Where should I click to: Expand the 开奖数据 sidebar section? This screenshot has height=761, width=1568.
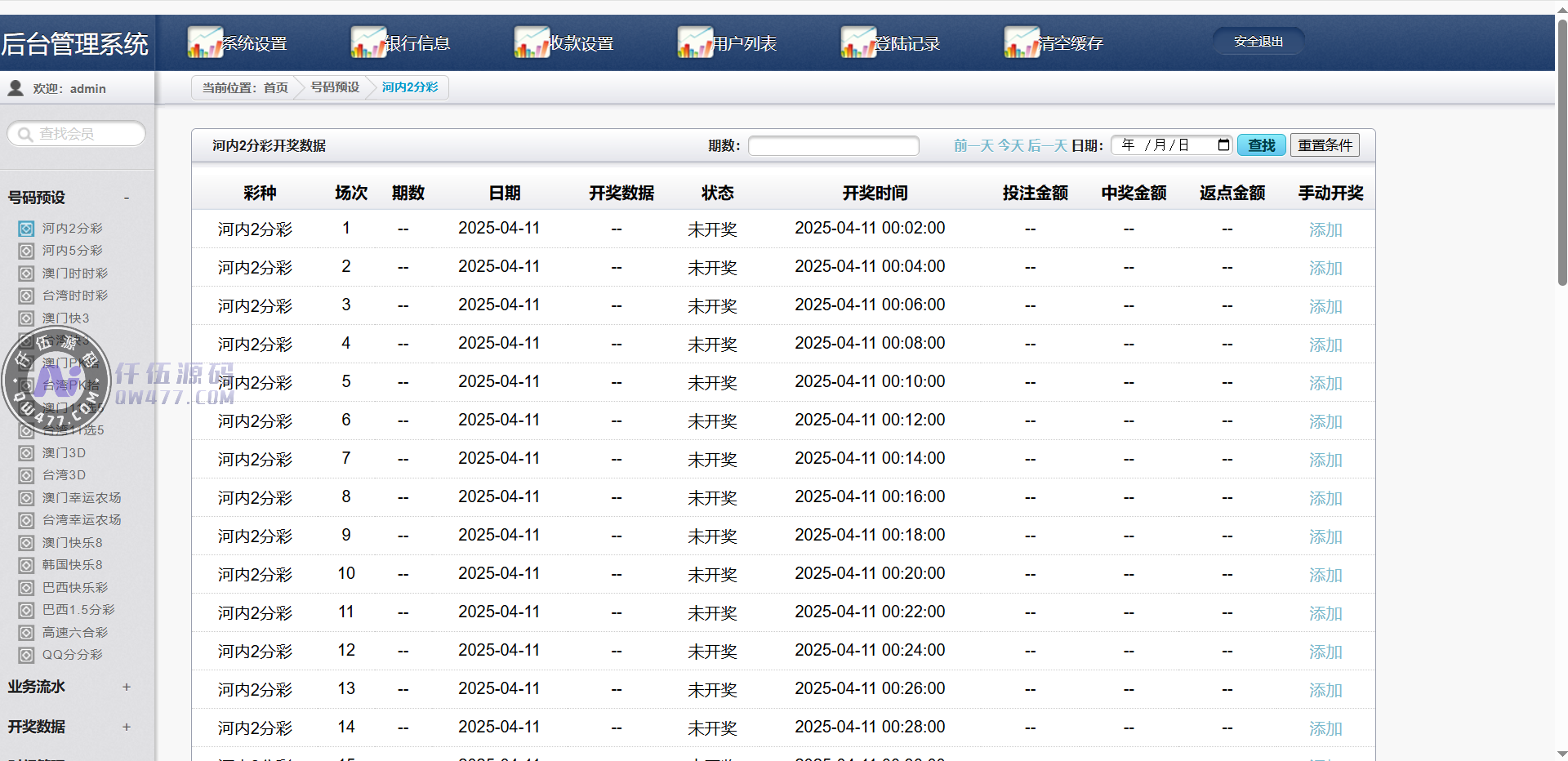coord(127,727)
